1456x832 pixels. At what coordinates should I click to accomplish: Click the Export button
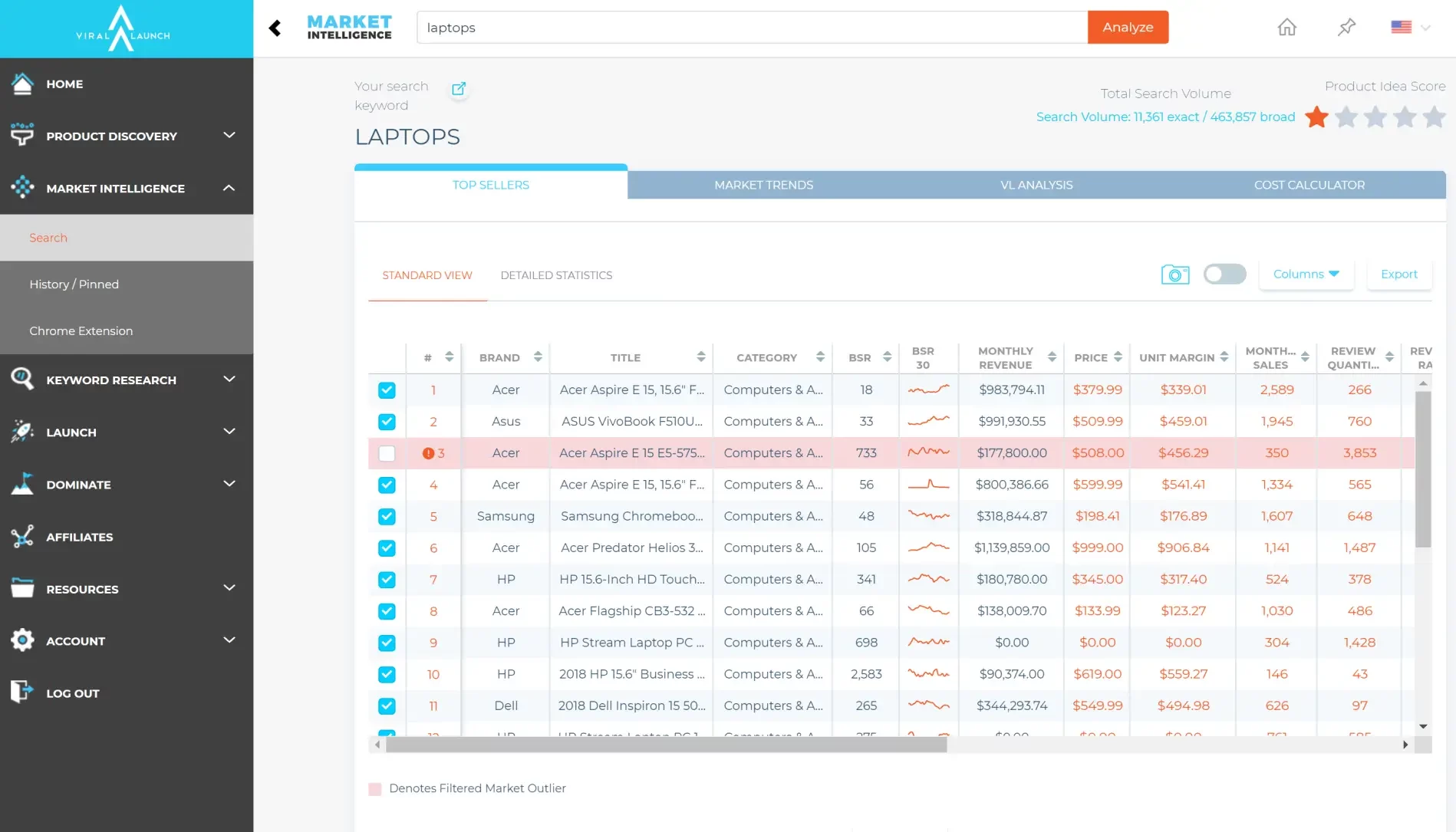click(x=1398, y=274)
